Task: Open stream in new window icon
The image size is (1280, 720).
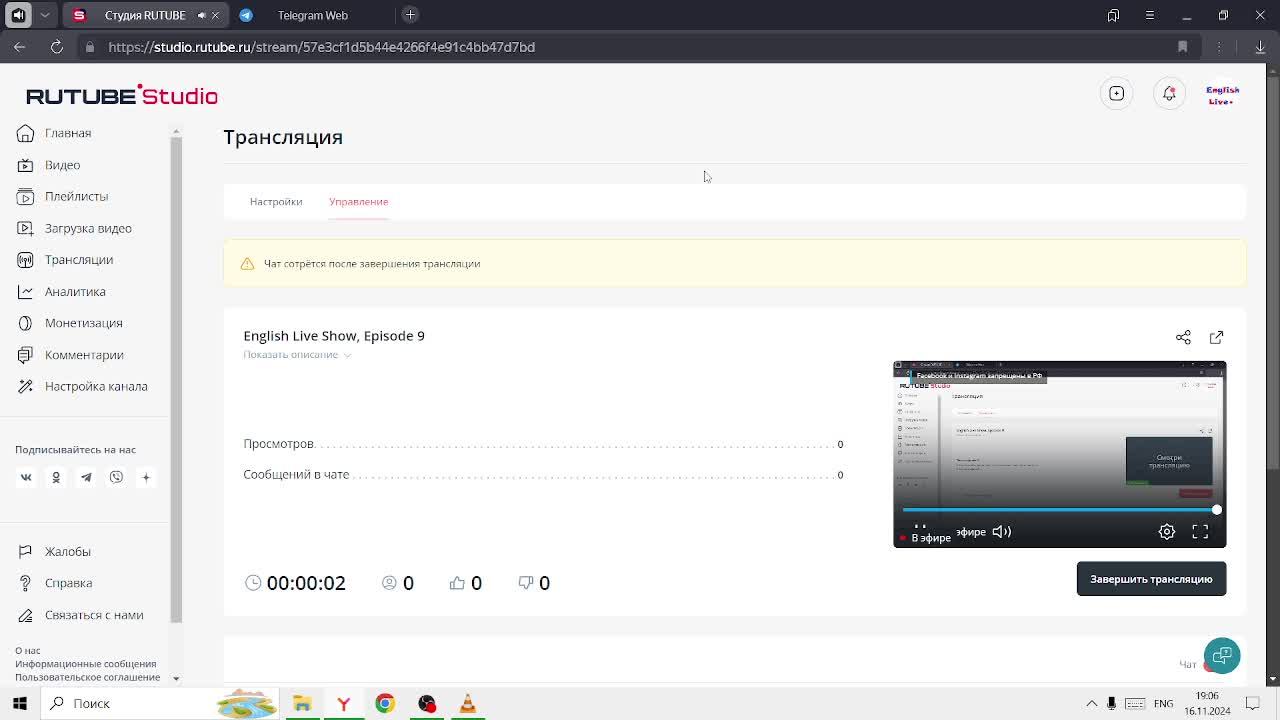Action: (1216, 337)
